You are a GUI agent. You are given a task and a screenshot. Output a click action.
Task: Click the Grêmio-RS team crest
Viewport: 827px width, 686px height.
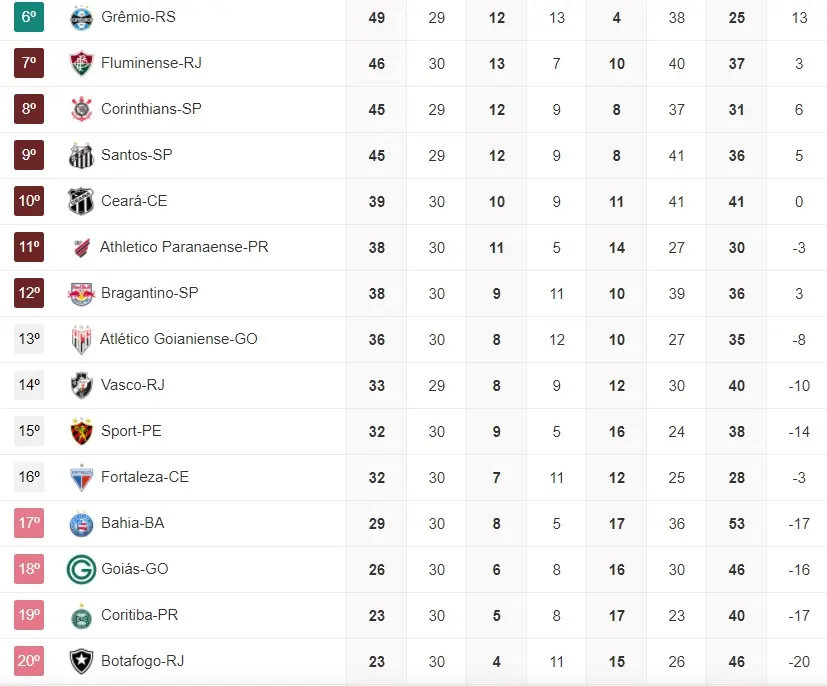[x=81, y=17]
